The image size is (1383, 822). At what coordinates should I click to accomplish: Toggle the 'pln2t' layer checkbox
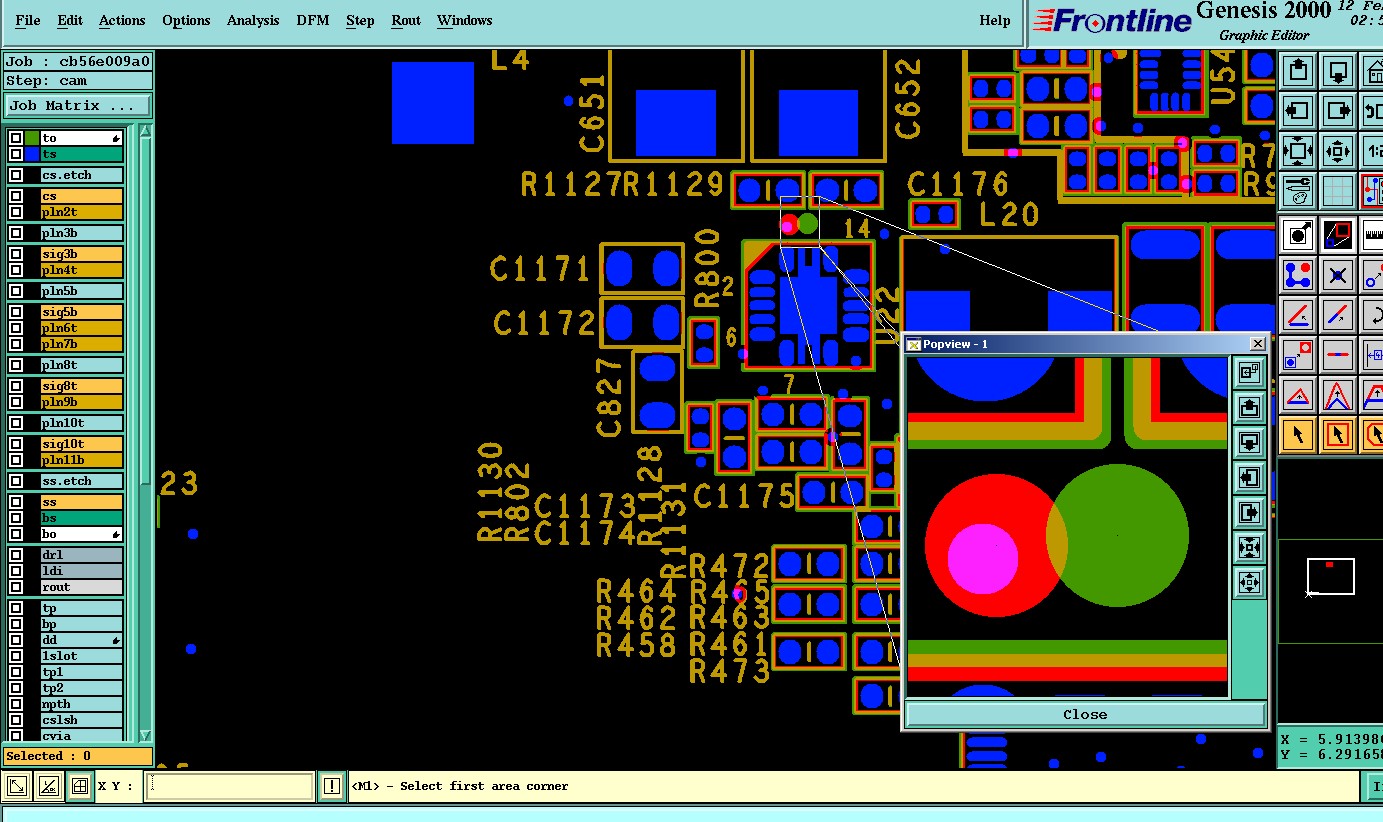(x=15, y=212)
